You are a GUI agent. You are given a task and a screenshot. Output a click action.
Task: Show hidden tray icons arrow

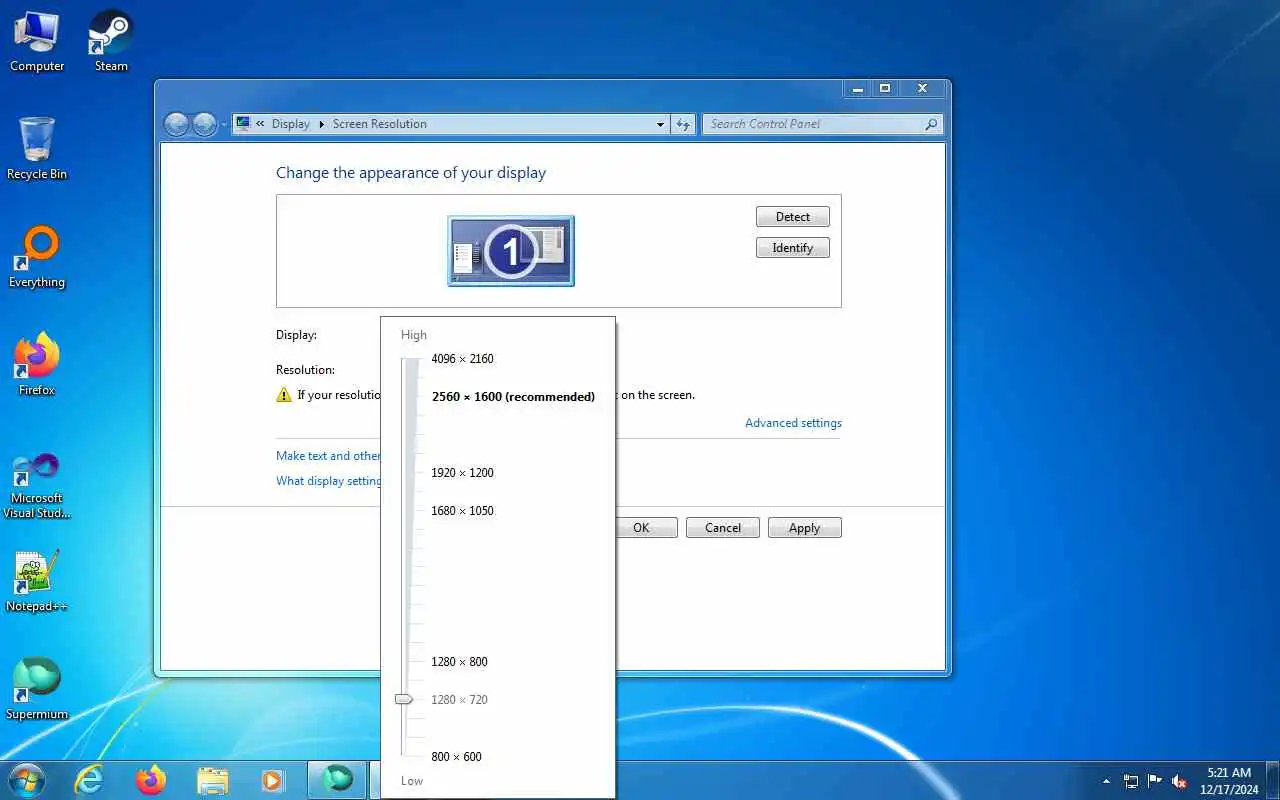pyautogui.click(x=1106, y=781)
